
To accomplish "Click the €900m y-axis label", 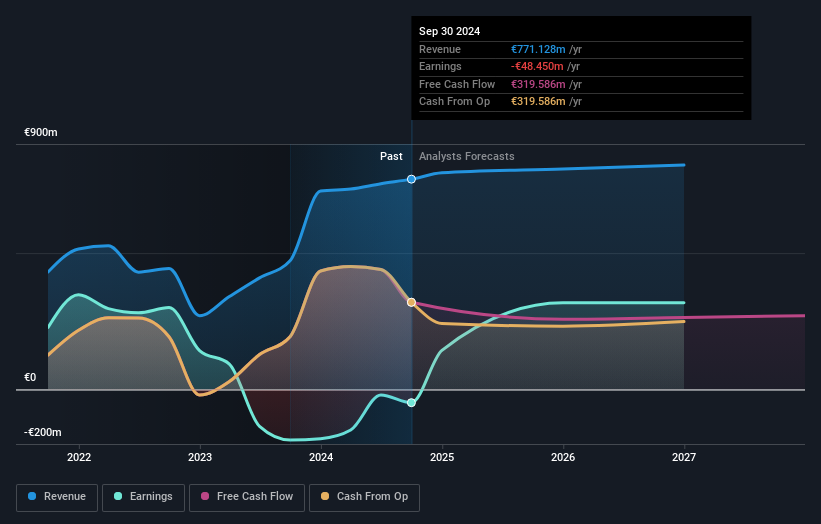I will point(41,132).
